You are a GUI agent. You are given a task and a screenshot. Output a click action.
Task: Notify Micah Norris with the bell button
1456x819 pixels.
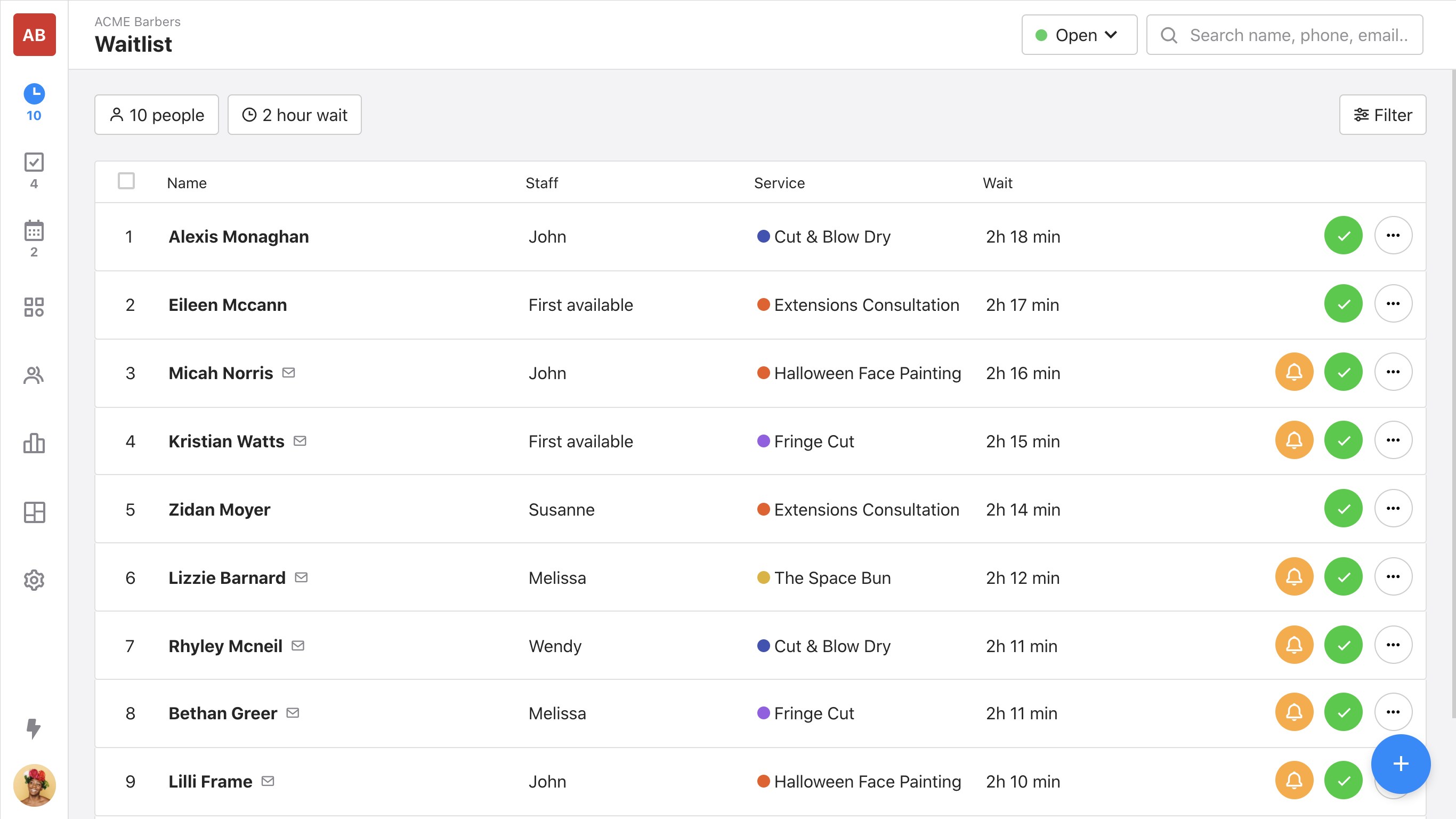click(1294, 372)
